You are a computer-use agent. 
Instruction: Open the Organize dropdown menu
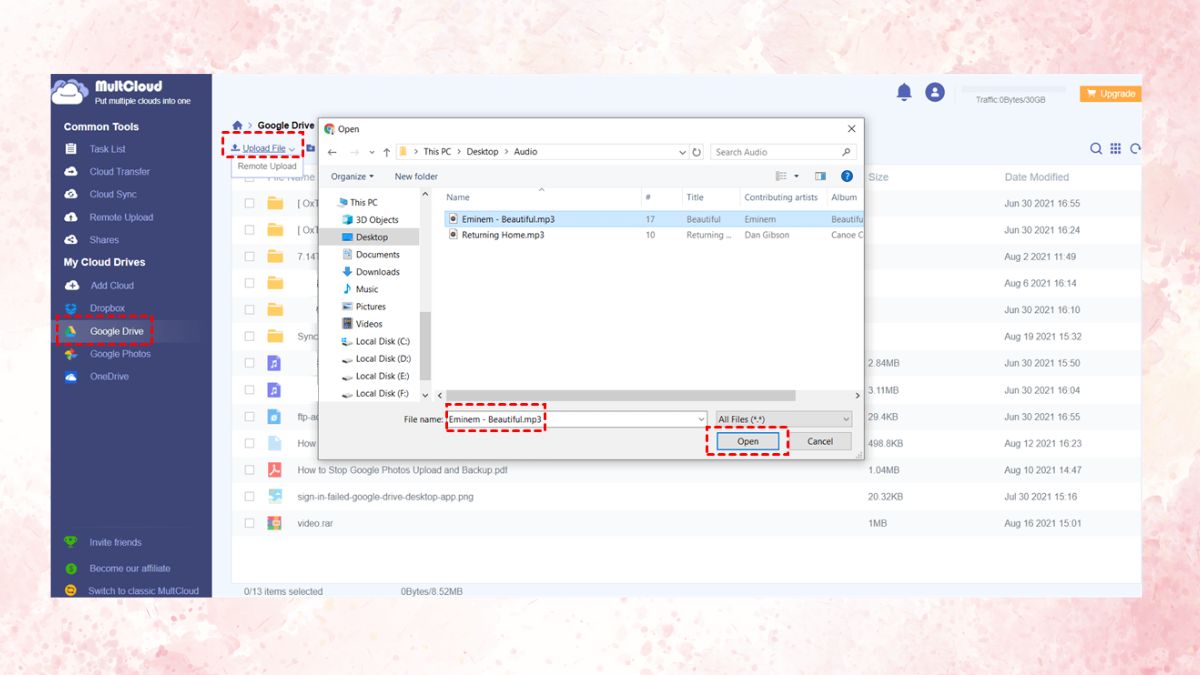tap(352, 176)
